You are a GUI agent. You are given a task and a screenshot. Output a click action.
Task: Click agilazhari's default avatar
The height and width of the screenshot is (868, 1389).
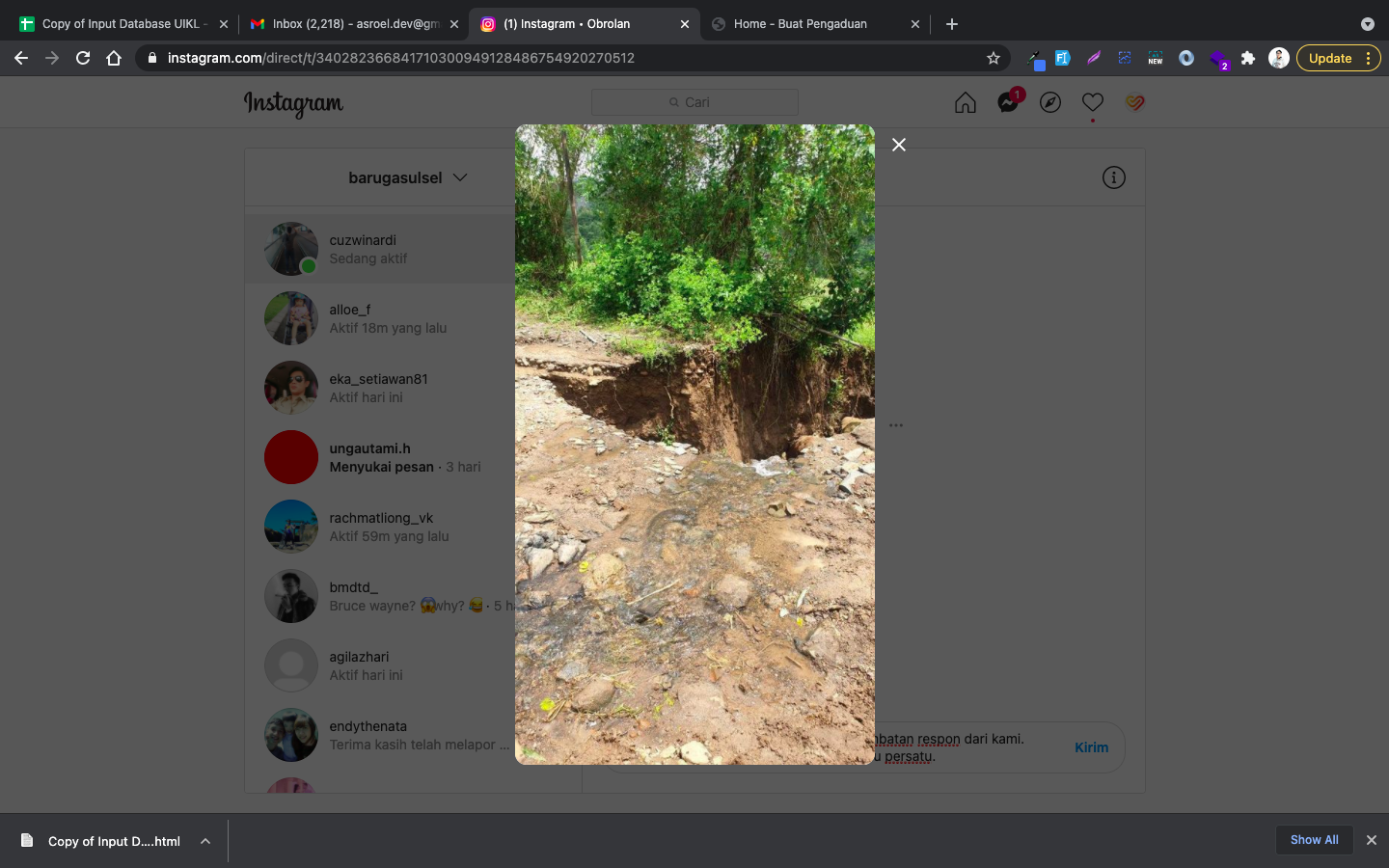pos(291,665)
